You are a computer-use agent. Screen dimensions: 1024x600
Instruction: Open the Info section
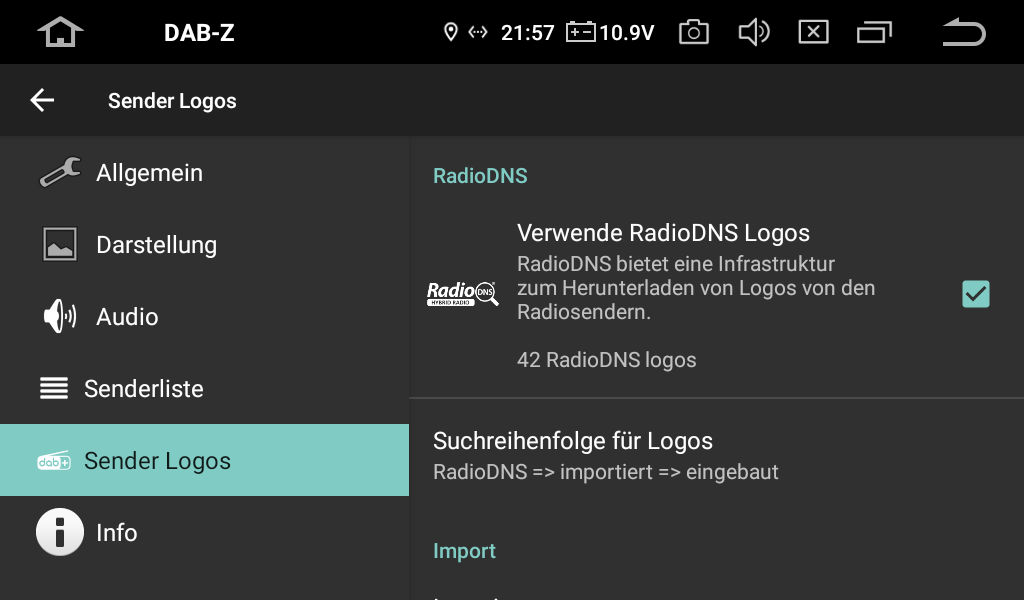pyautogui.click(x=204, y=532)
